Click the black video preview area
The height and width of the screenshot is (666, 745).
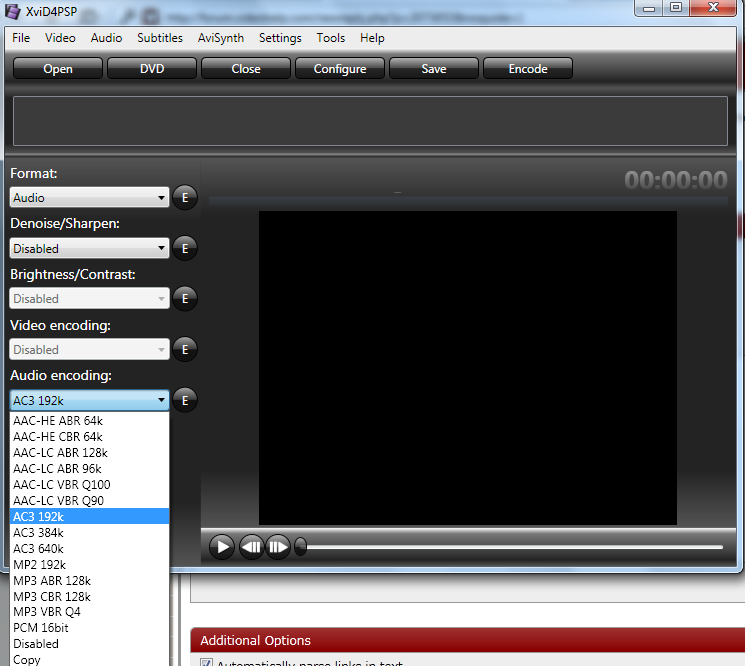tap(468, 368)
